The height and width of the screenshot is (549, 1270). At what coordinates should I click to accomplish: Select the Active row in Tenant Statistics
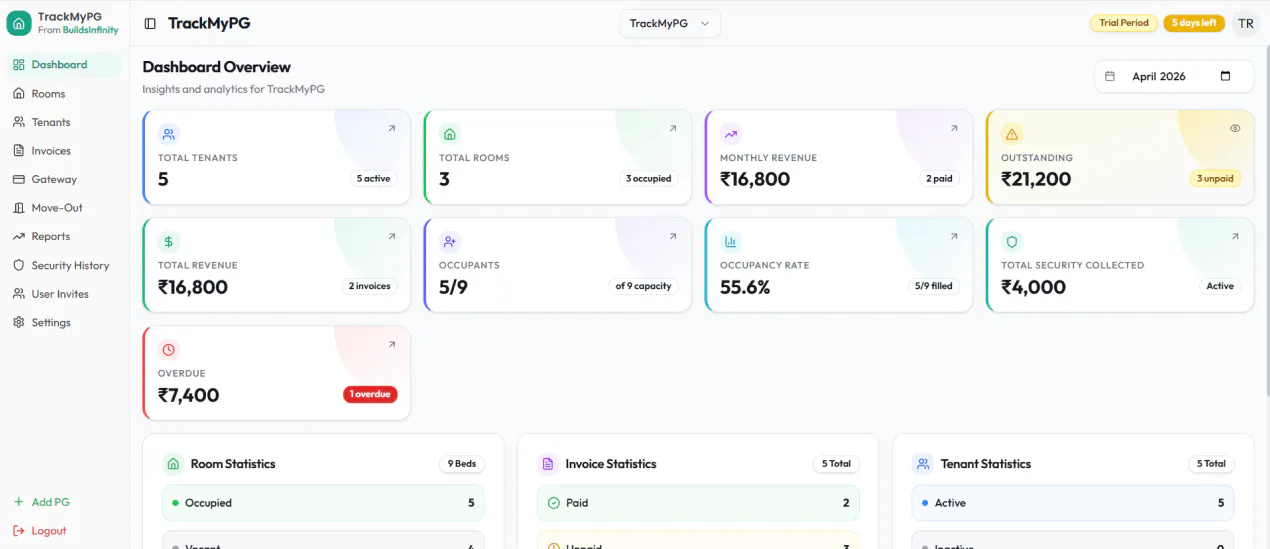(x=1073, y=503)
